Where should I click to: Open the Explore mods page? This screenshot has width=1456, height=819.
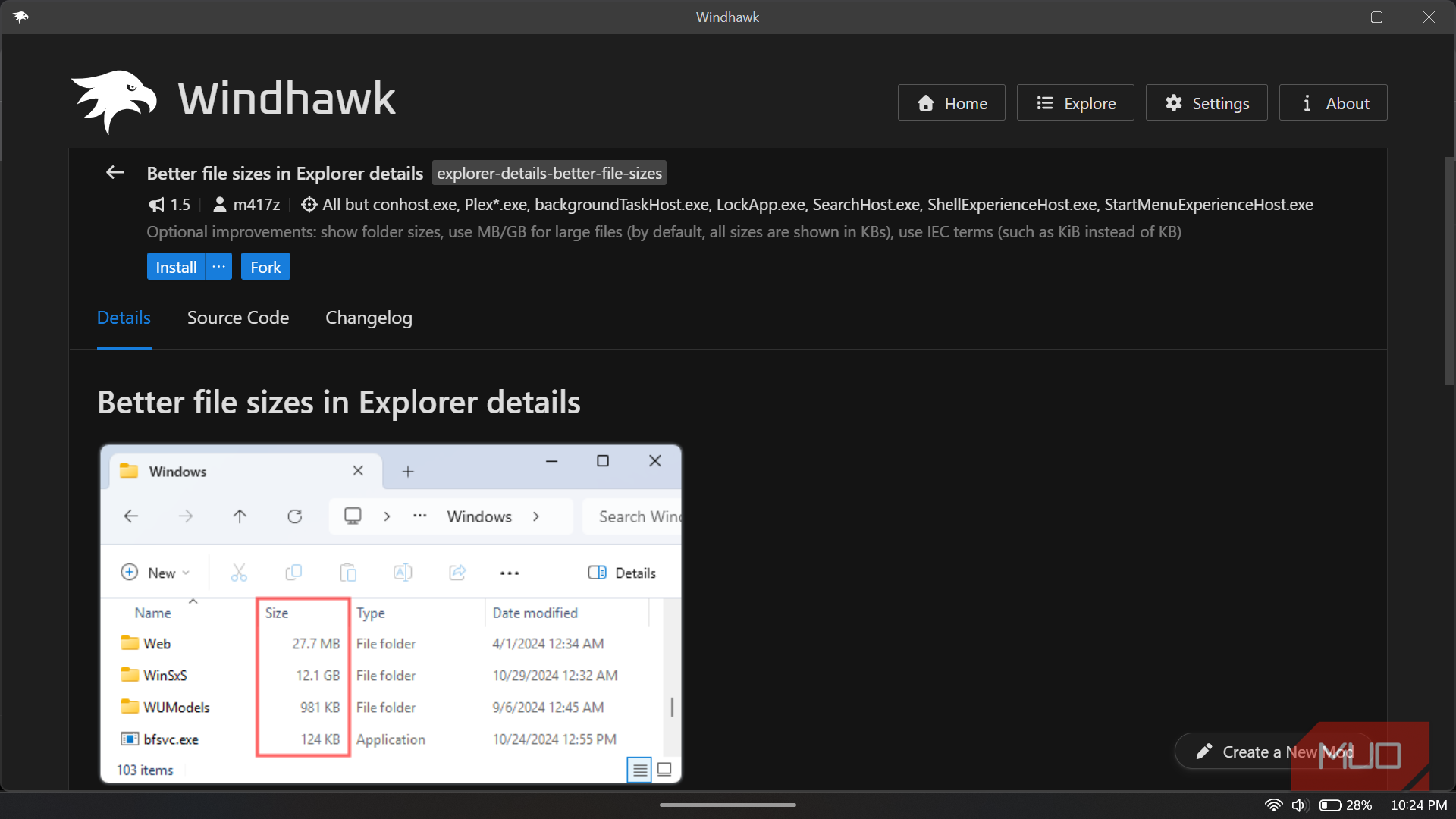[x=1075, y=102]
